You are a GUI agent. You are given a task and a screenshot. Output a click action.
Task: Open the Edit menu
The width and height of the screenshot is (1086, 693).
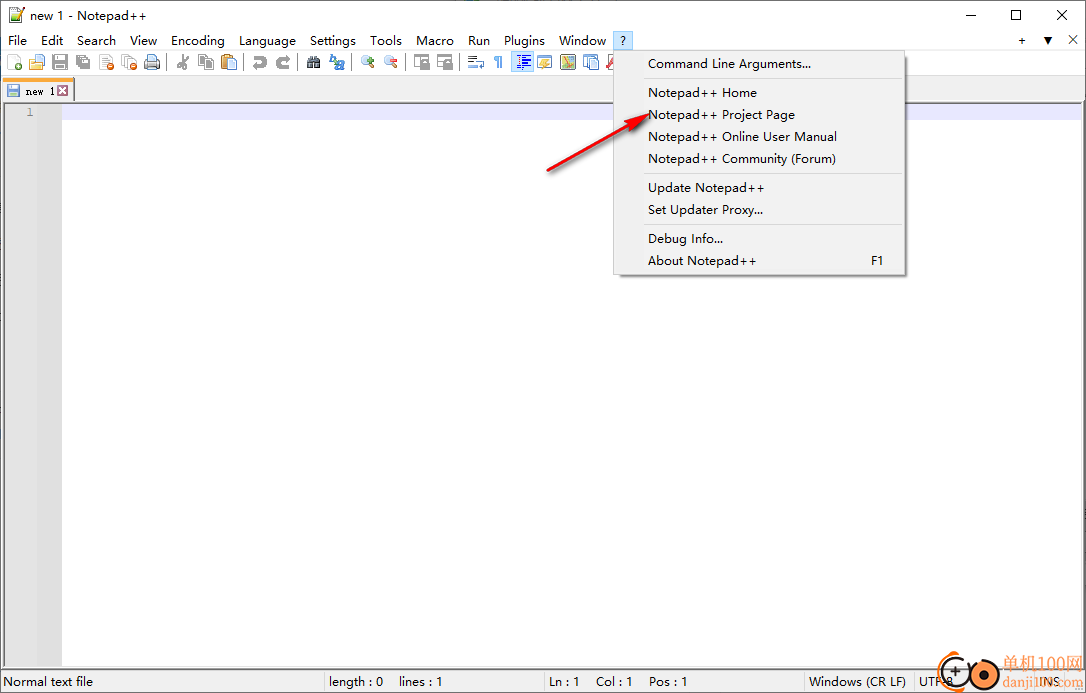coord(52,41)
